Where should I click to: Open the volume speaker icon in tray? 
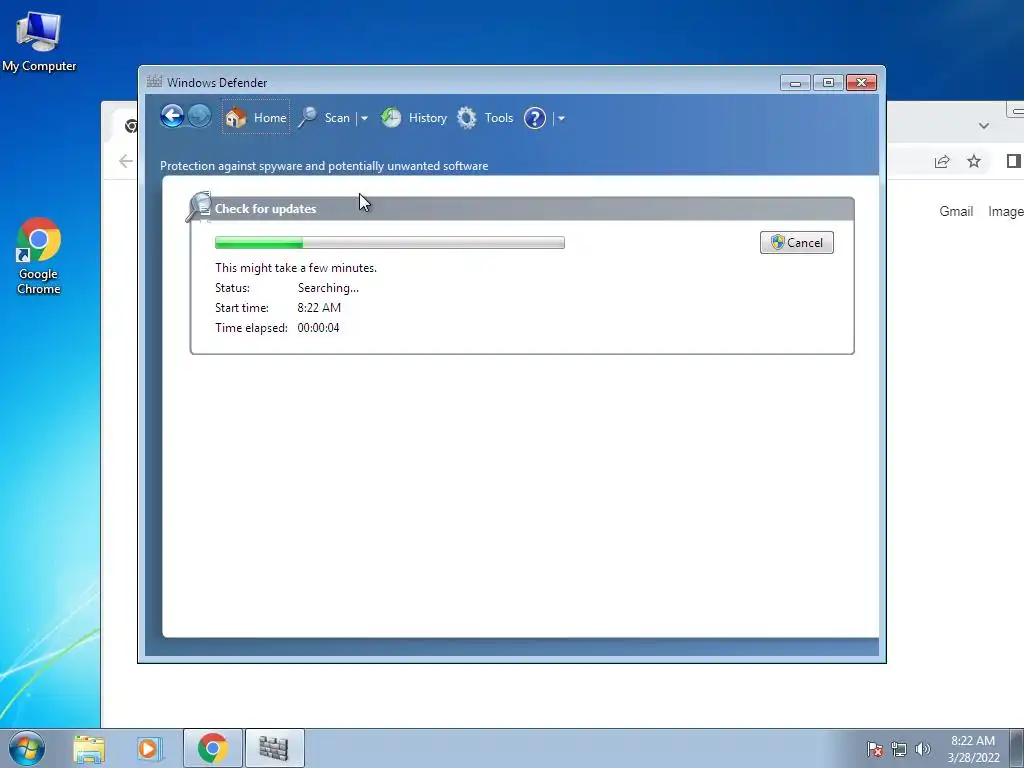coord(923,749)
